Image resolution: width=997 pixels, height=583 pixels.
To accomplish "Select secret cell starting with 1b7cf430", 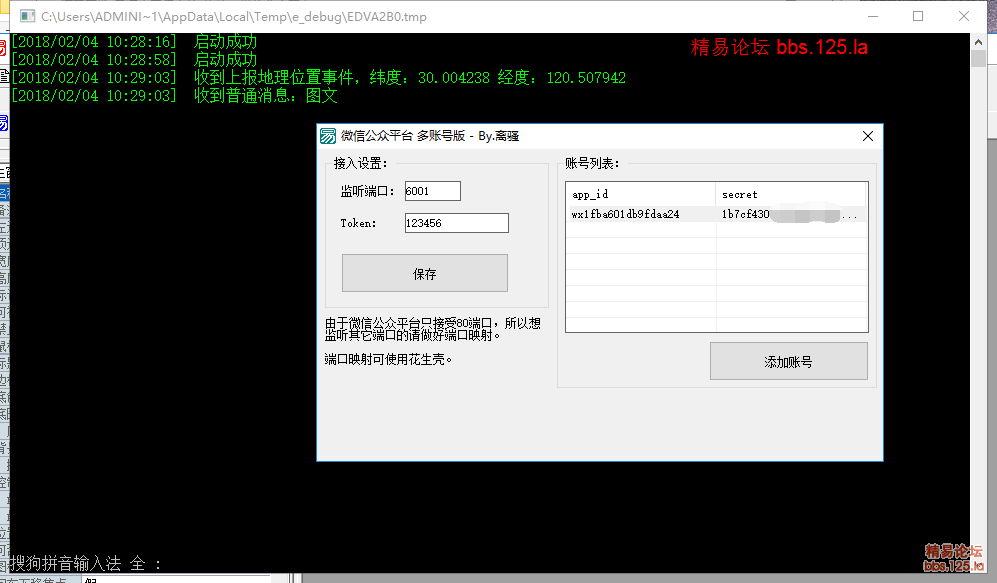I will coord(790,214).
